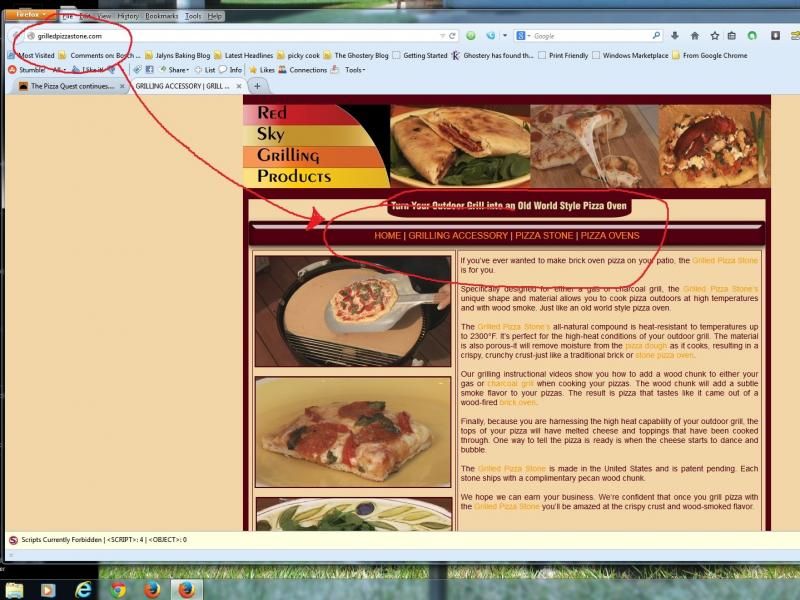Follow the pizza dough text link
This screenshot has width=800, height=600.
(646, 346)
